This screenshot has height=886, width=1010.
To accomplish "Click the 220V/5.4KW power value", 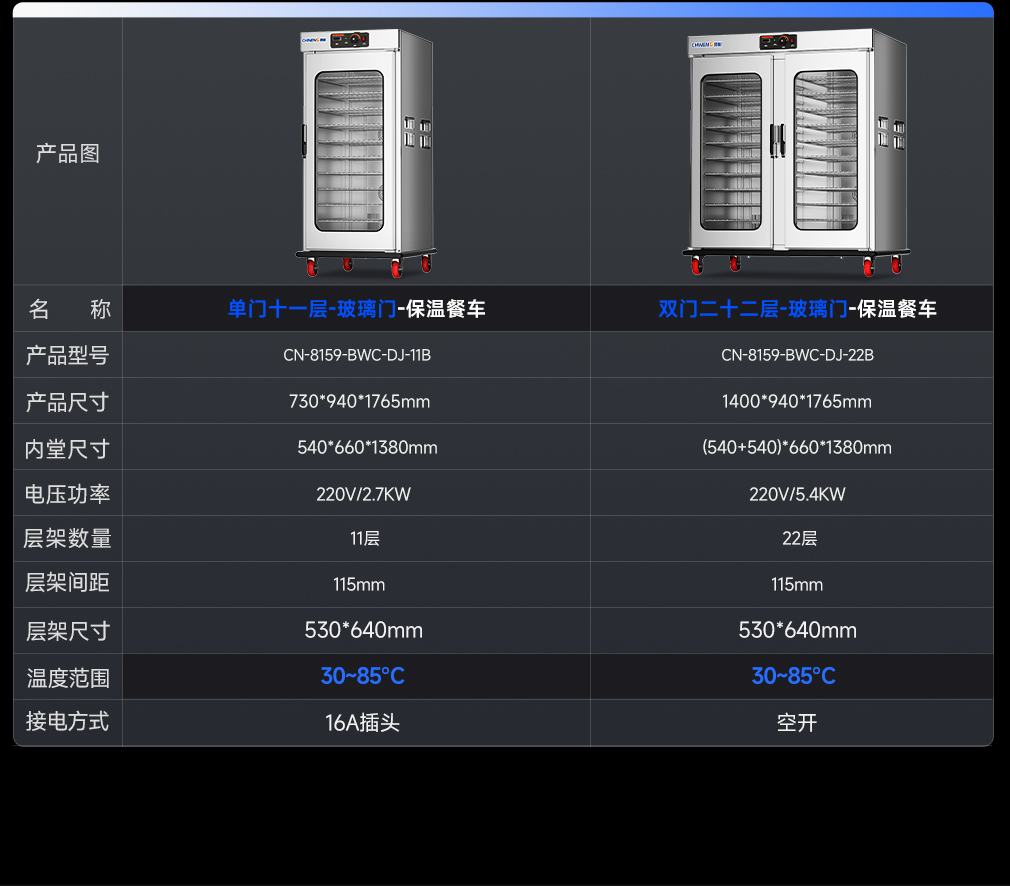I will (x=797, y=494).
